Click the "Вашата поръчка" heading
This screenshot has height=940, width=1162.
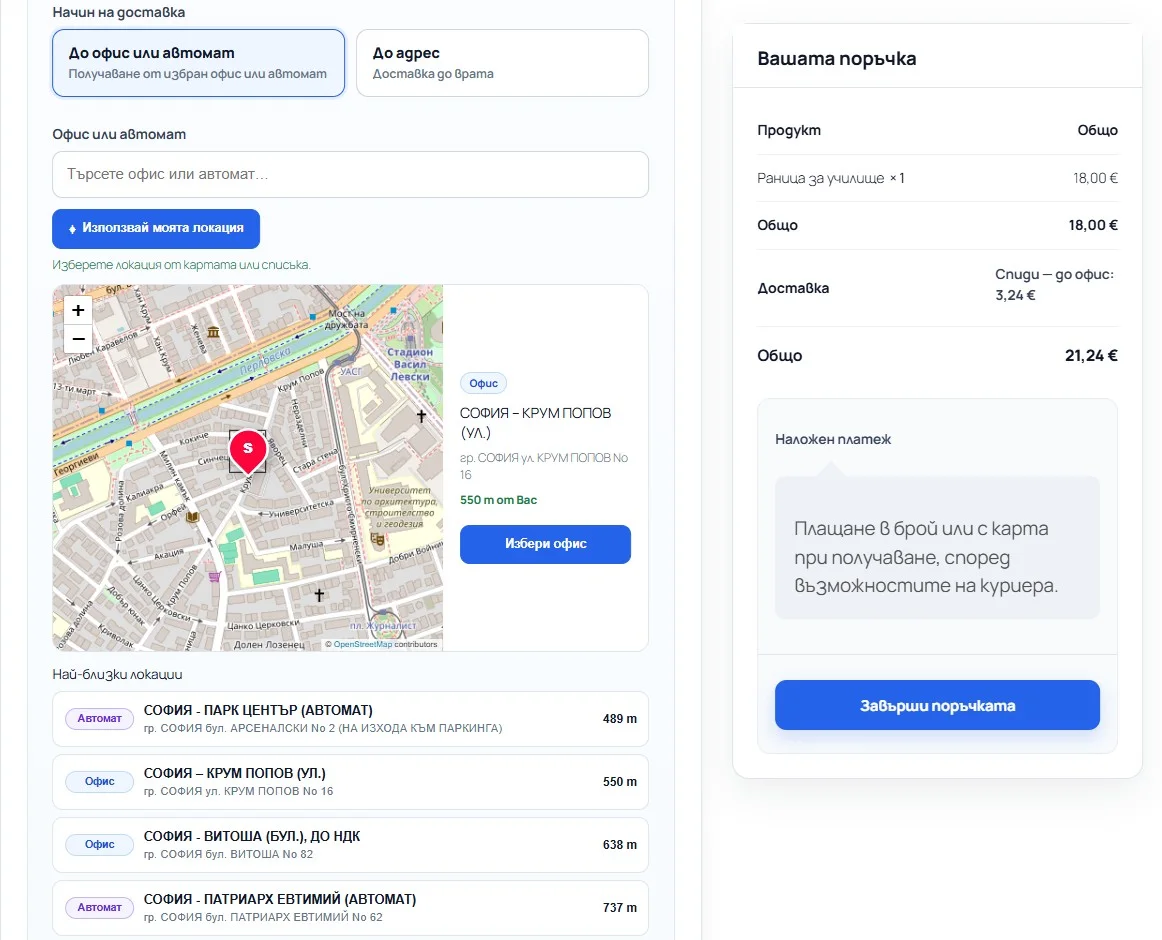point(837,59)
